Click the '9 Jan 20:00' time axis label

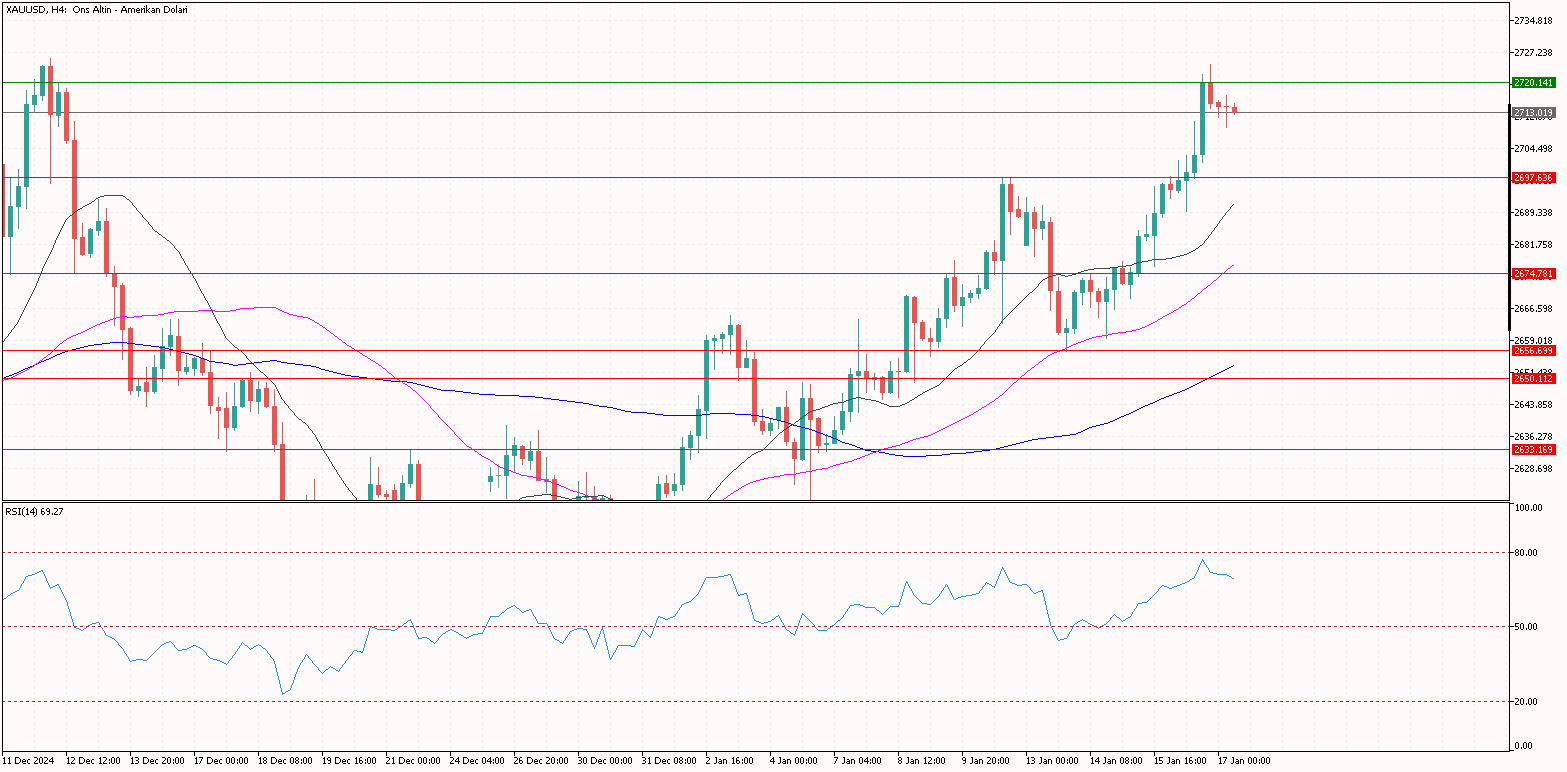point(987,761)
